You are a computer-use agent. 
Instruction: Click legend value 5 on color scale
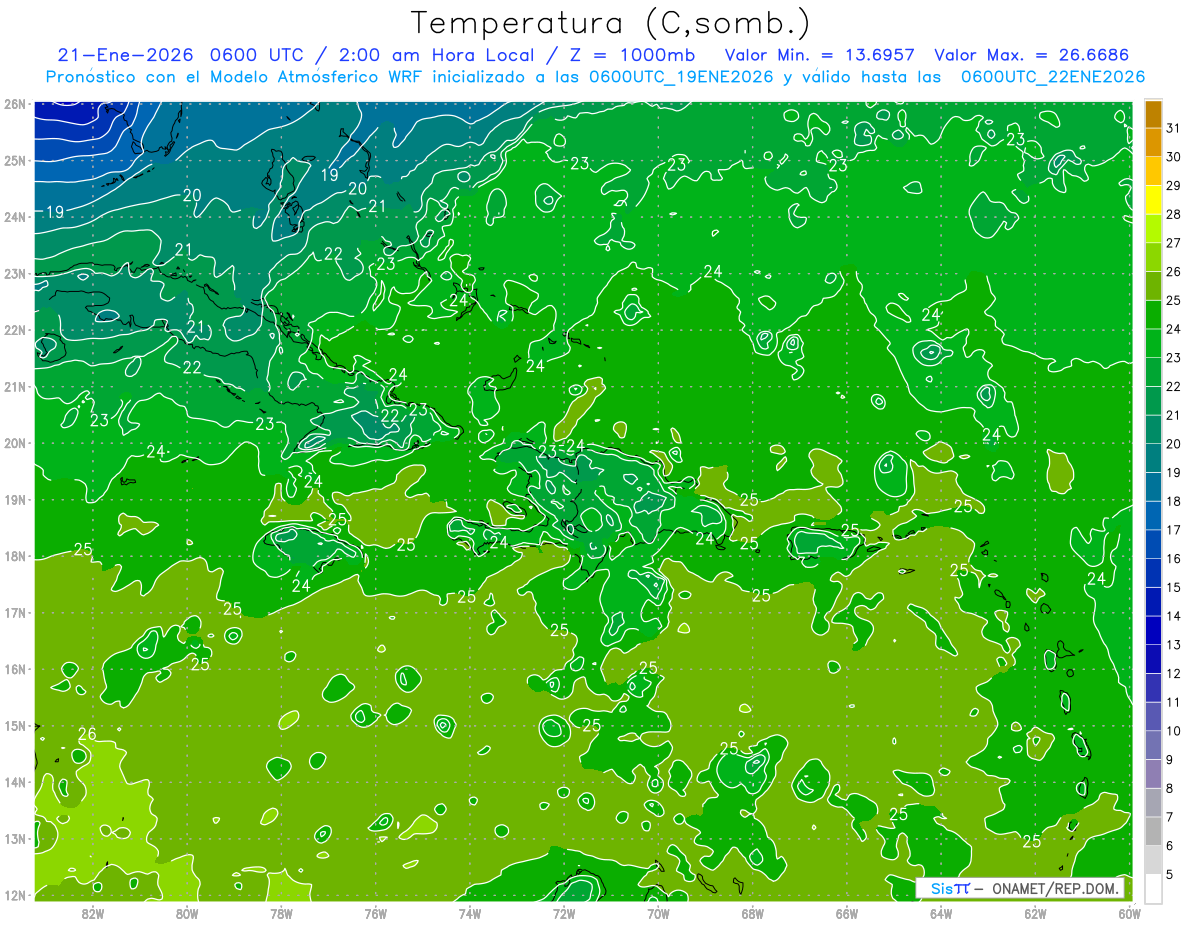[1171, 875]
